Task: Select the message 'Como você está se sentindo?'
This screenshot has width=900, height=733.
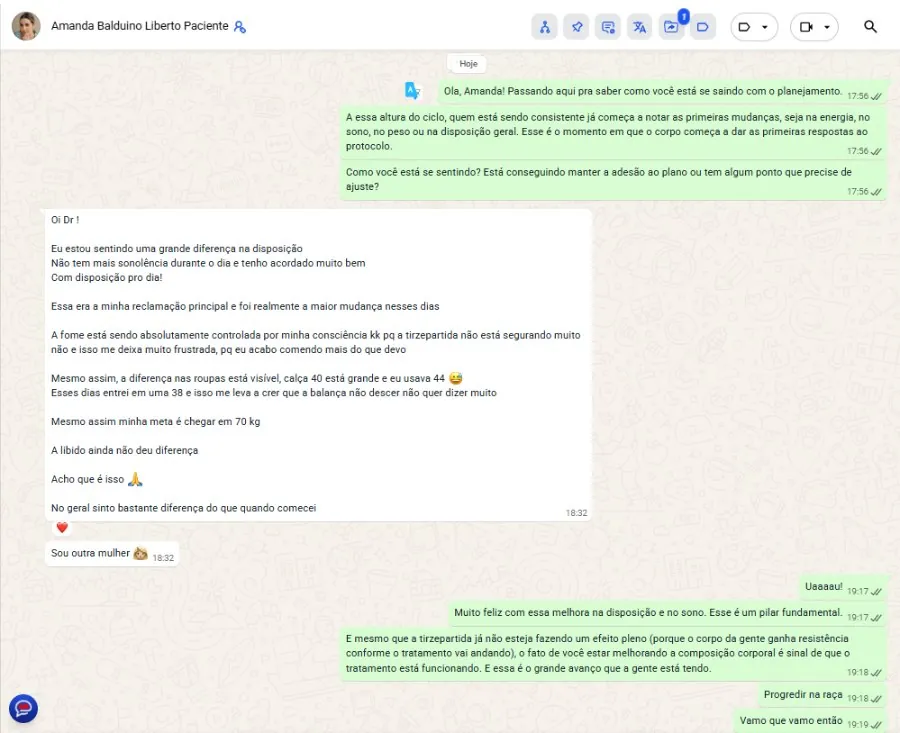Action: [x=613, y=180]
